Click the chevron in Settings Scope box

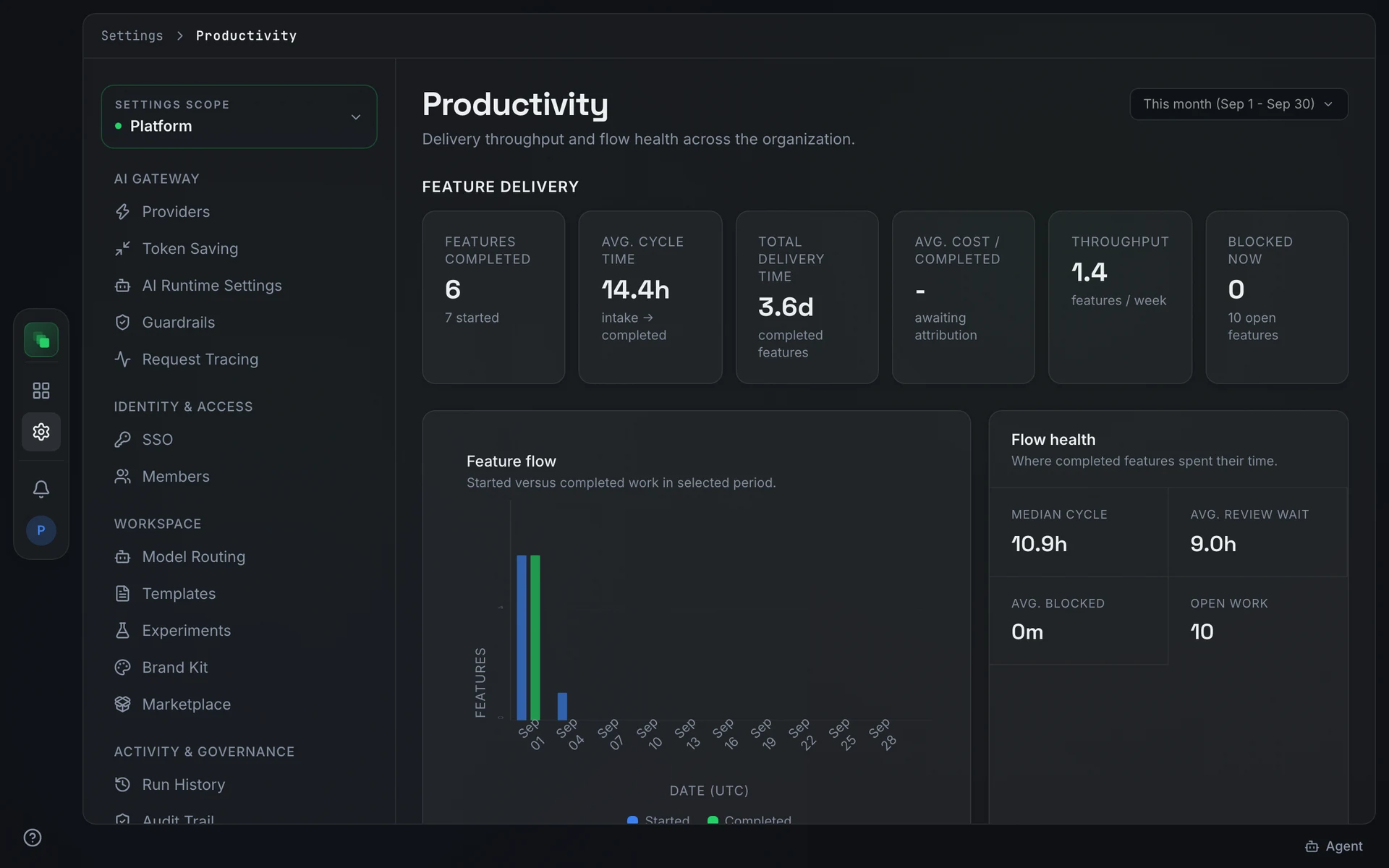click(355, 117)
